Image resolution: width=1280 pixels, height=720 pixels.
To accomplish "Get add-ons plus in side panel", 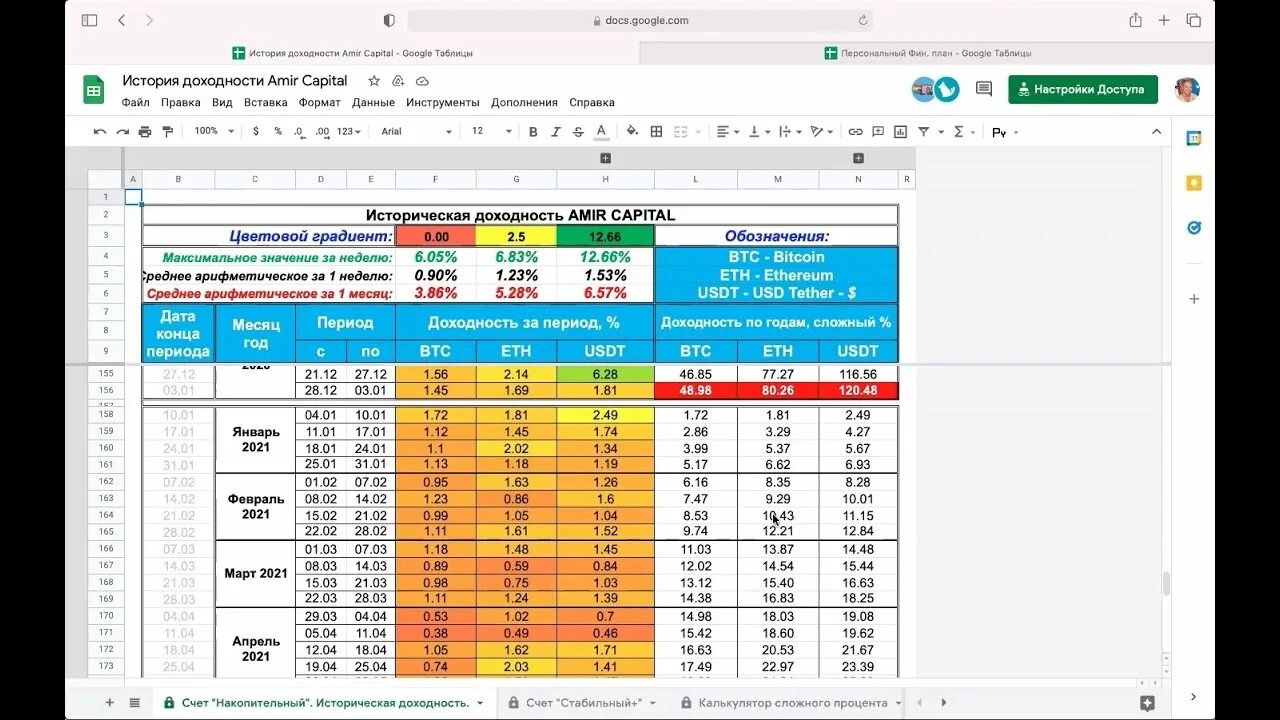I will click(x=1193, y=299).
